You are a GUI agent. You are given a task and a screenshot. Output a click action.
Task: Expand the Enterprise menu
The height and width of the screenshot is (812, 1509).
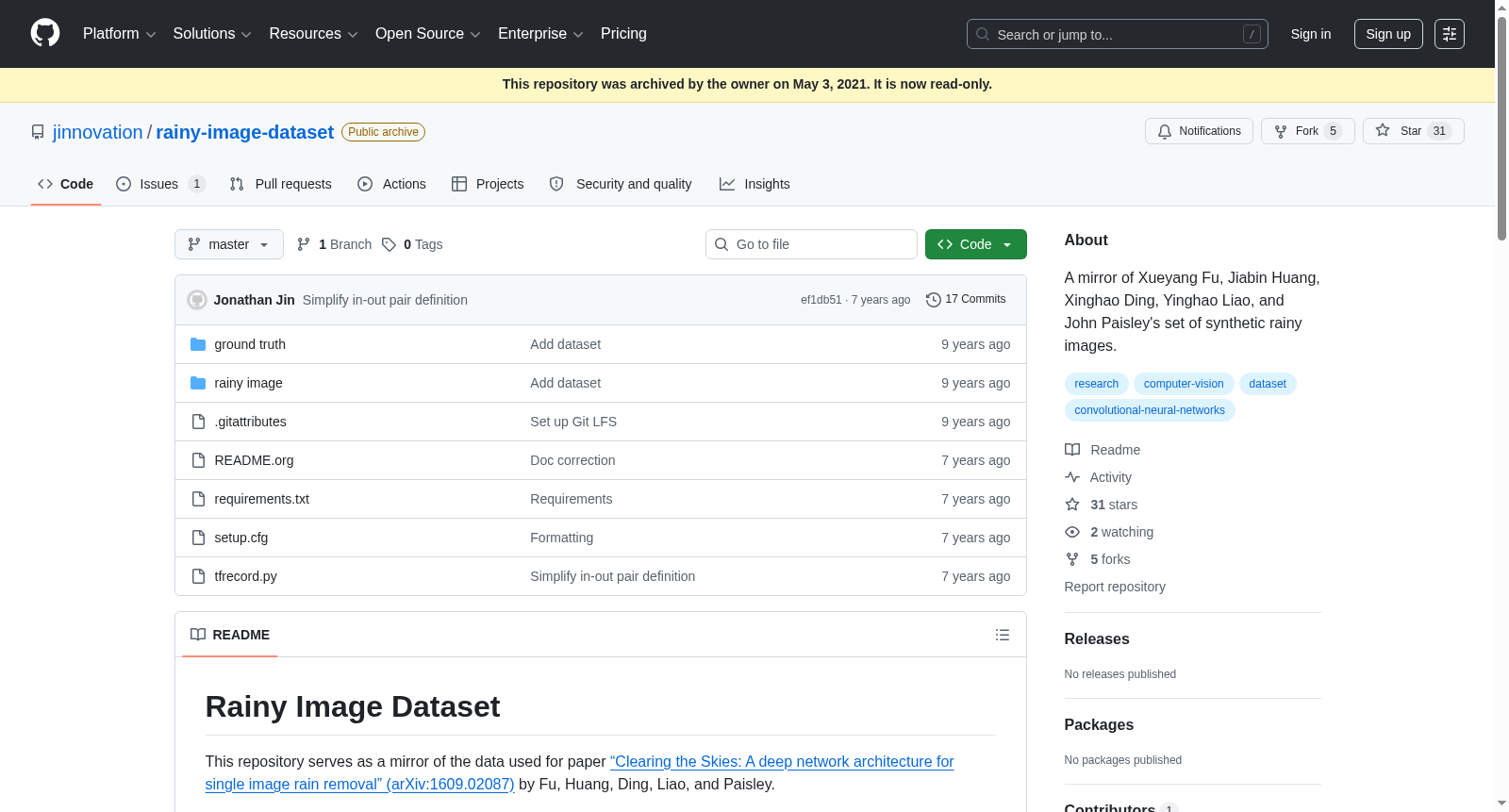pos(540,34)
